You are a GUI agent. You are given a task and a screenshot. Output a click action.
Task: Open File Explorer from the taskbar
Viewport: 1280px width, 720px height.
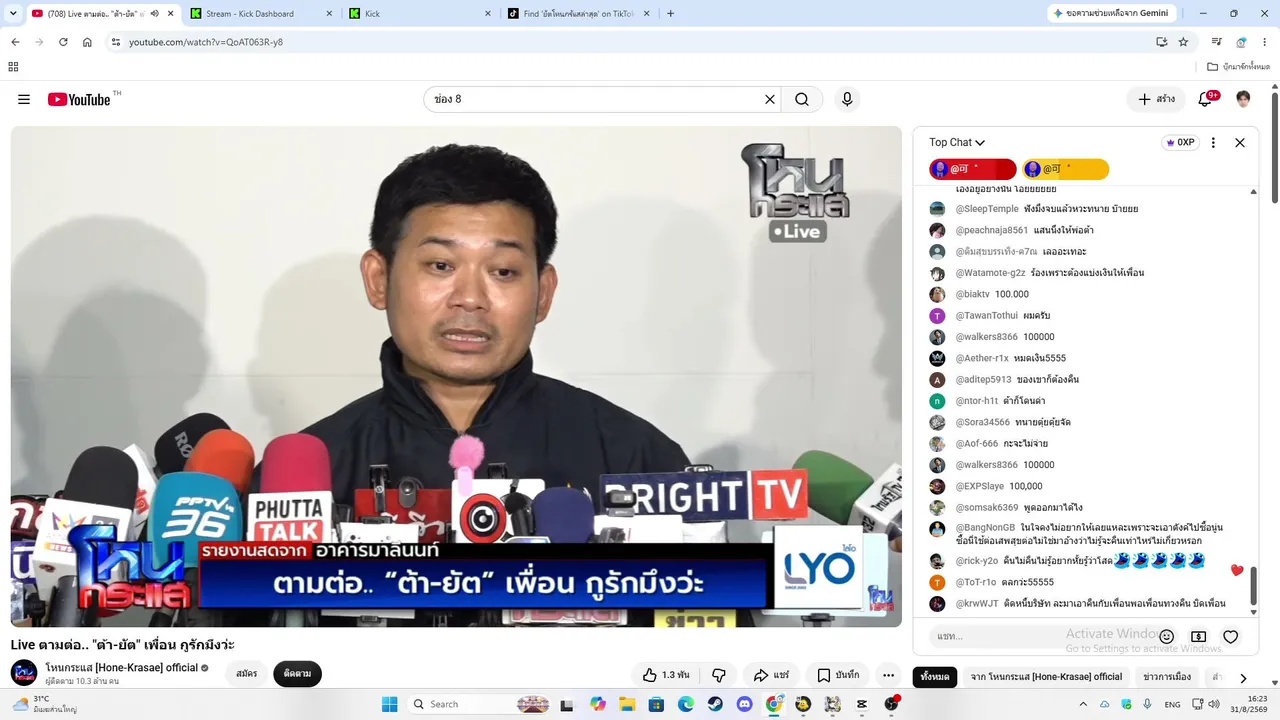pyautogui.click(x=627, y=704)
